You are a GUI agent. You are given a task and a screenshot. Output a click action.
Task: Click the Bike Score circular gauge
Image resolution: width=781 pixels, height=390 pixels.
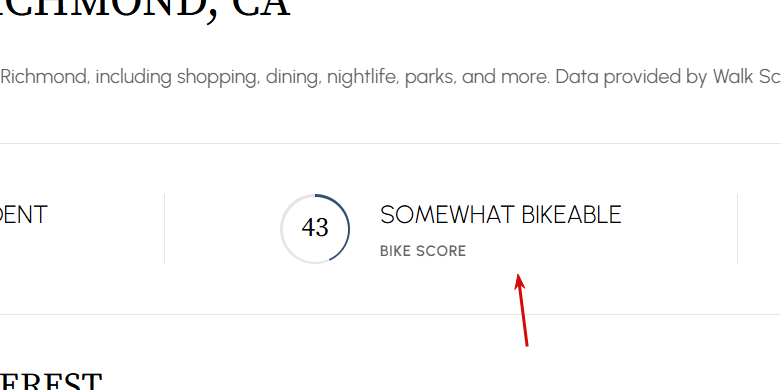coord(315,229)
